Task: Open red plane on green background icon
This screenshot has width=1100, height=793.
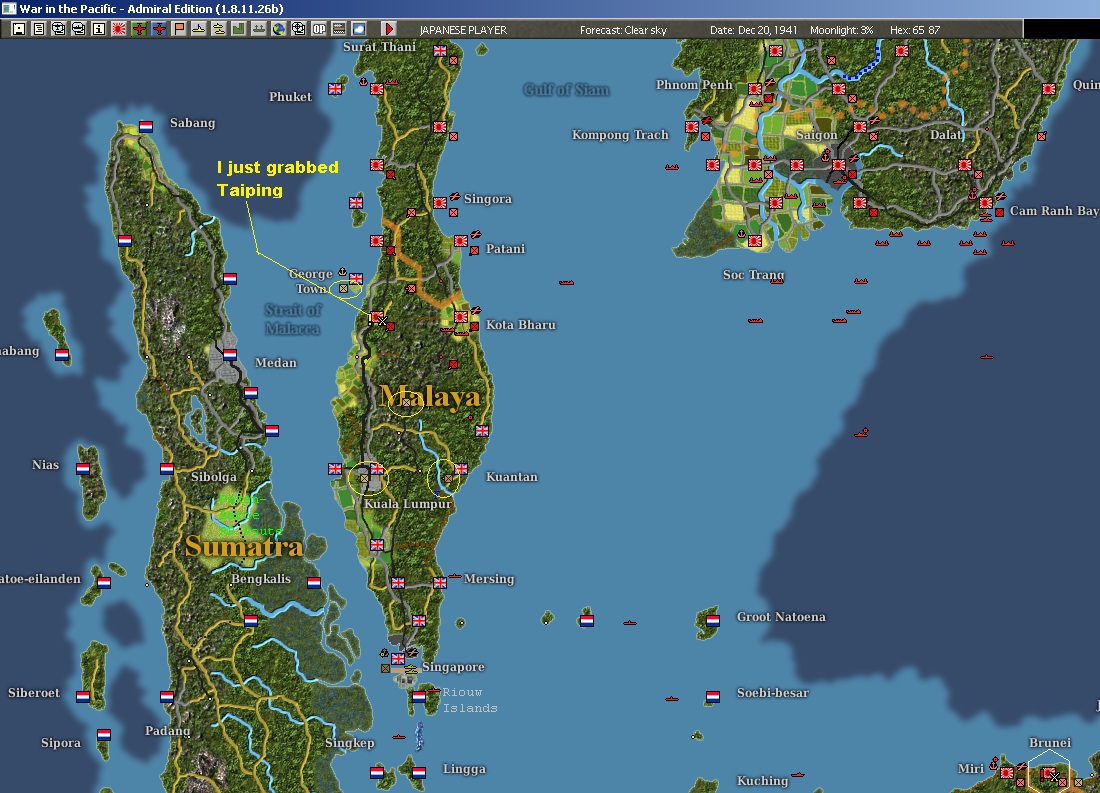Action: [140, 29]
